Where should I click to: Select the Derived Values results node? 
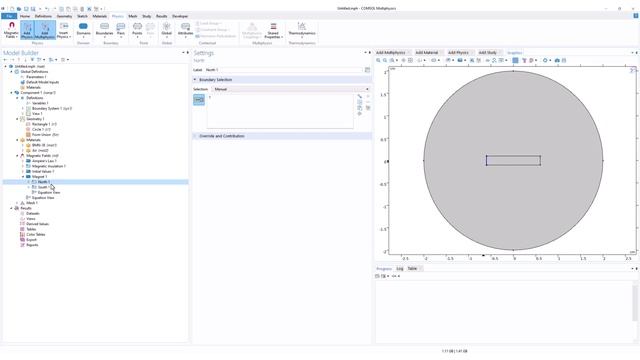[38, 224]
